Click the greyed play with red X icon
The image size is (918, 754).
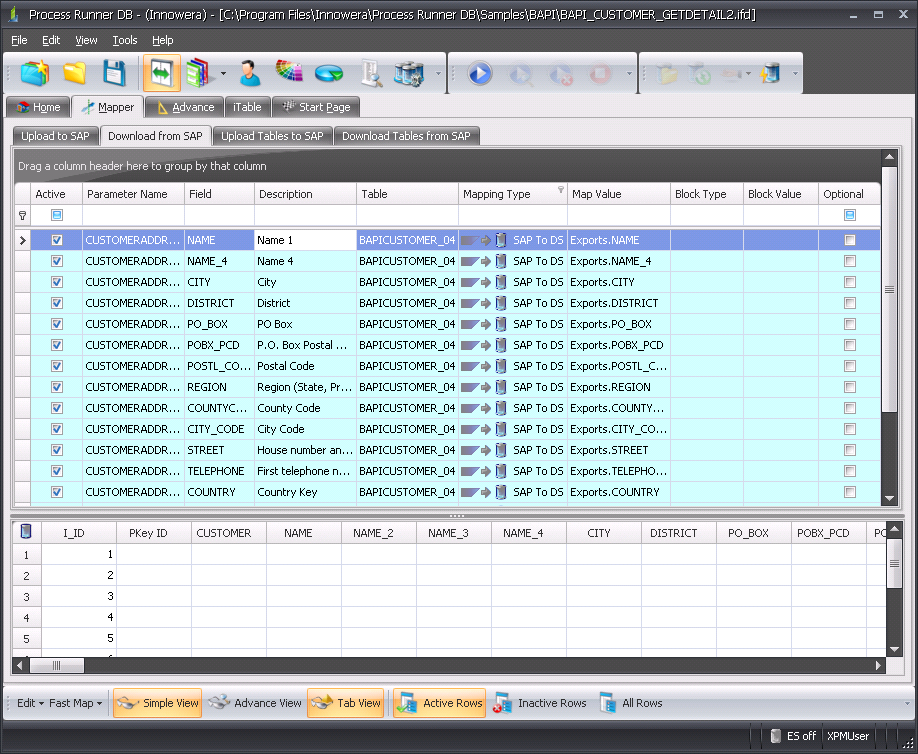[x=560, y=74]
